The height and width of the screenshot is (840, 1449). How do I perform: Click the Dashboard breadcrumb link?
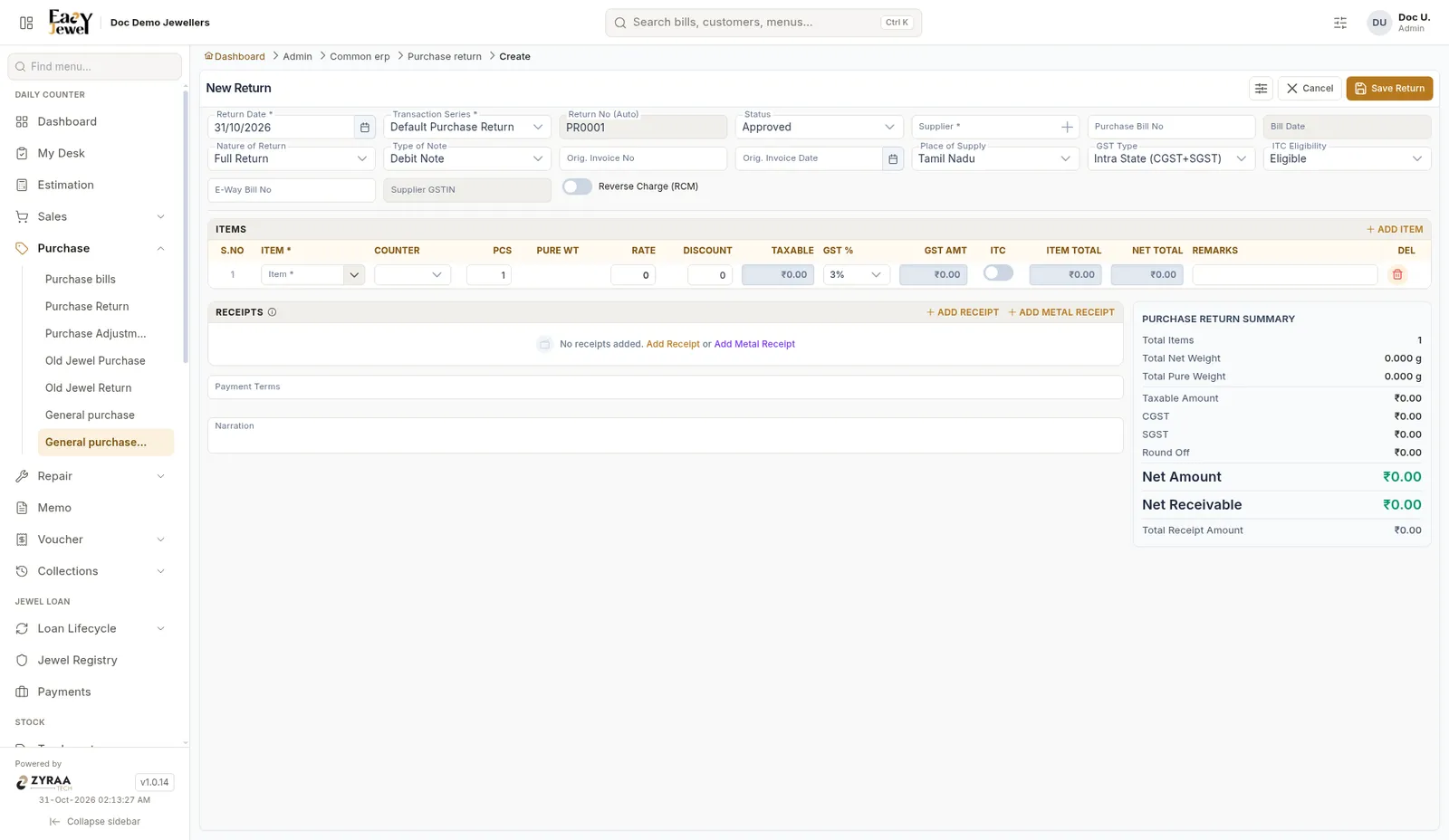235,56
